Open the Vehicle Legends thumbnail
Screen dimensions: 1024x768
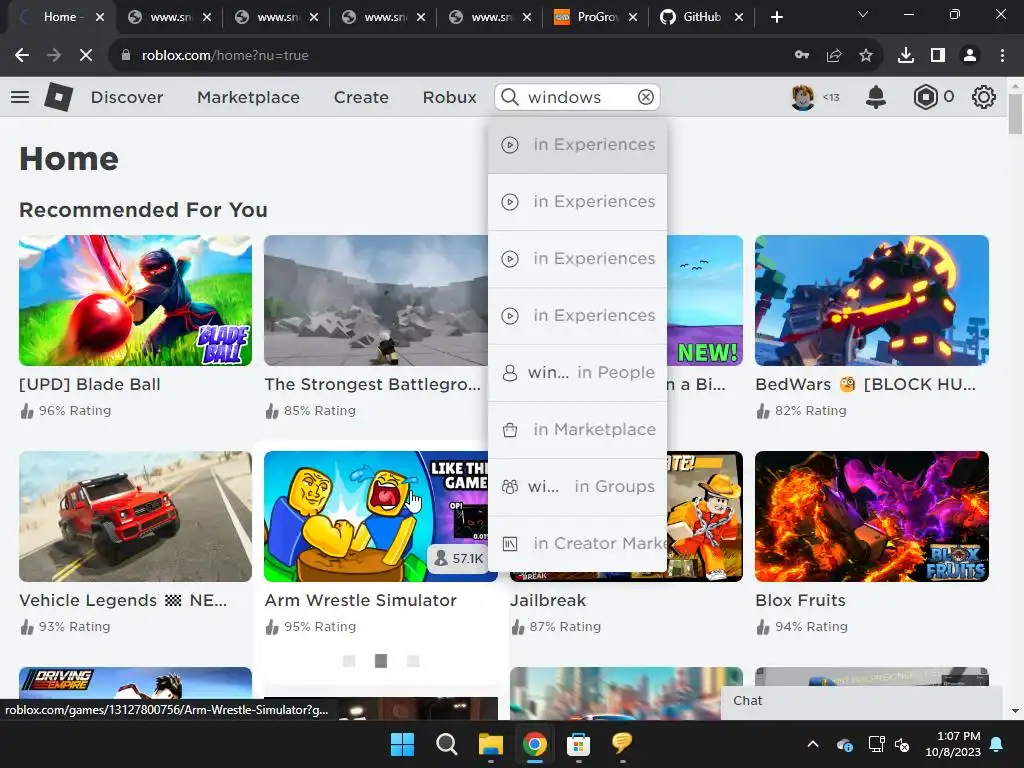click(135, 517)
